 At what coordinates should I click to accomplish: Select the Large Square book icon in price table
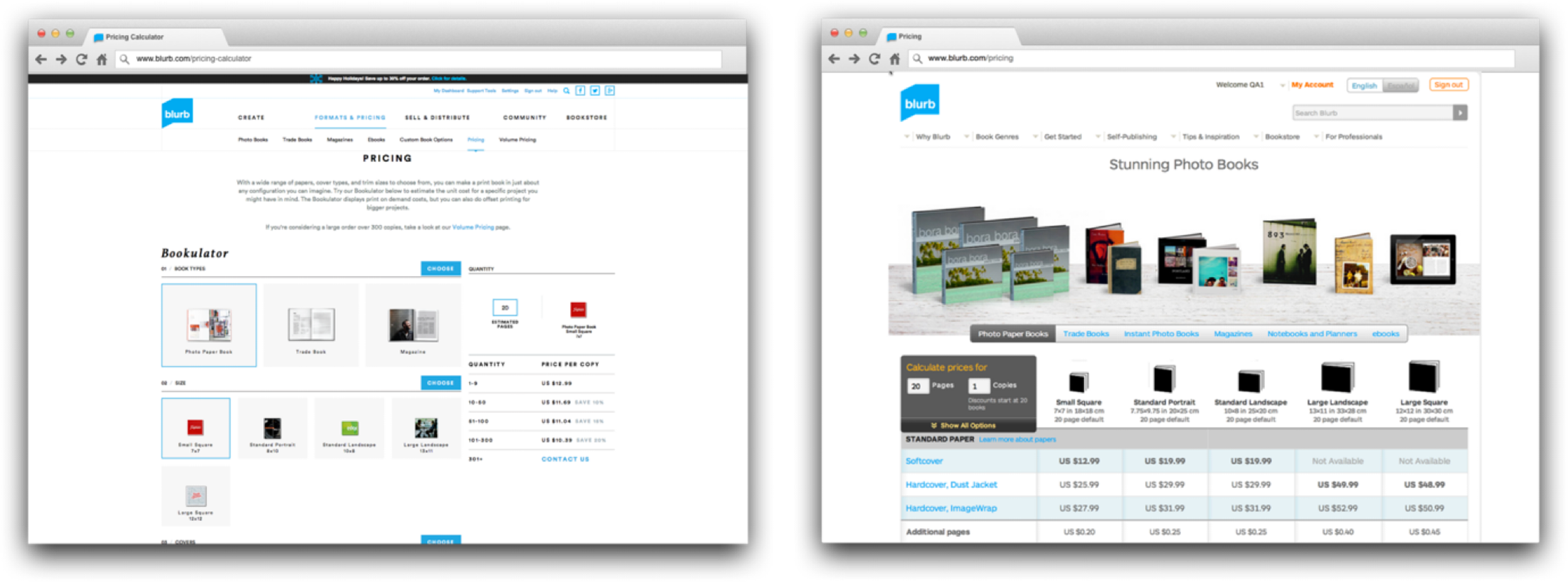[1423, 377]
